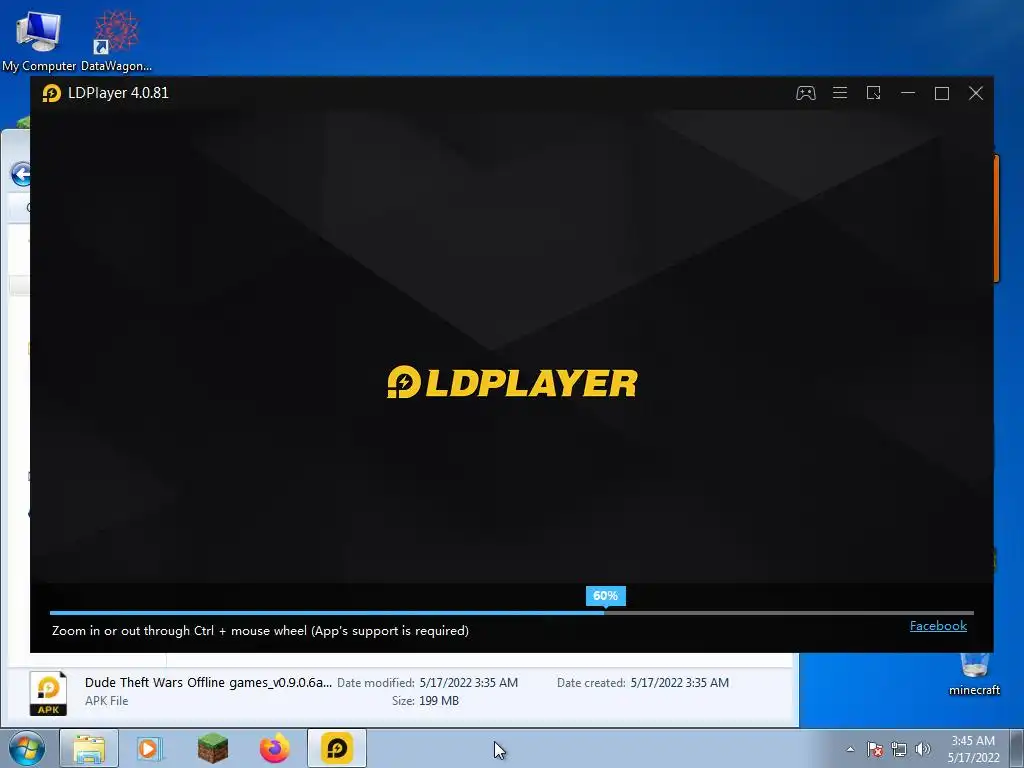Open the minecraft desktop icon

coord(974,674)
